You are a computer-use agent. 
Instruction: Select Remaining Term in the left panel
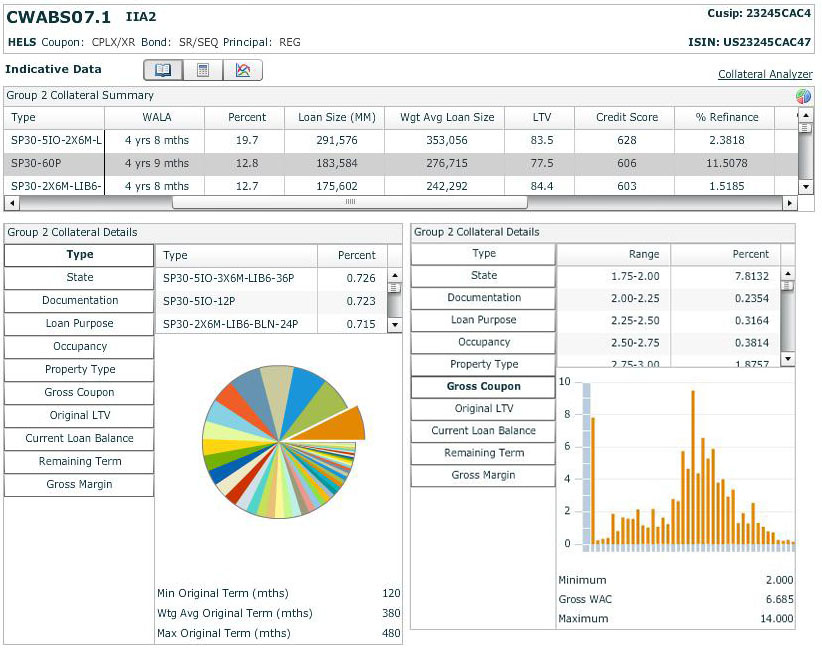pyautogui.click(x=78, y=462)
